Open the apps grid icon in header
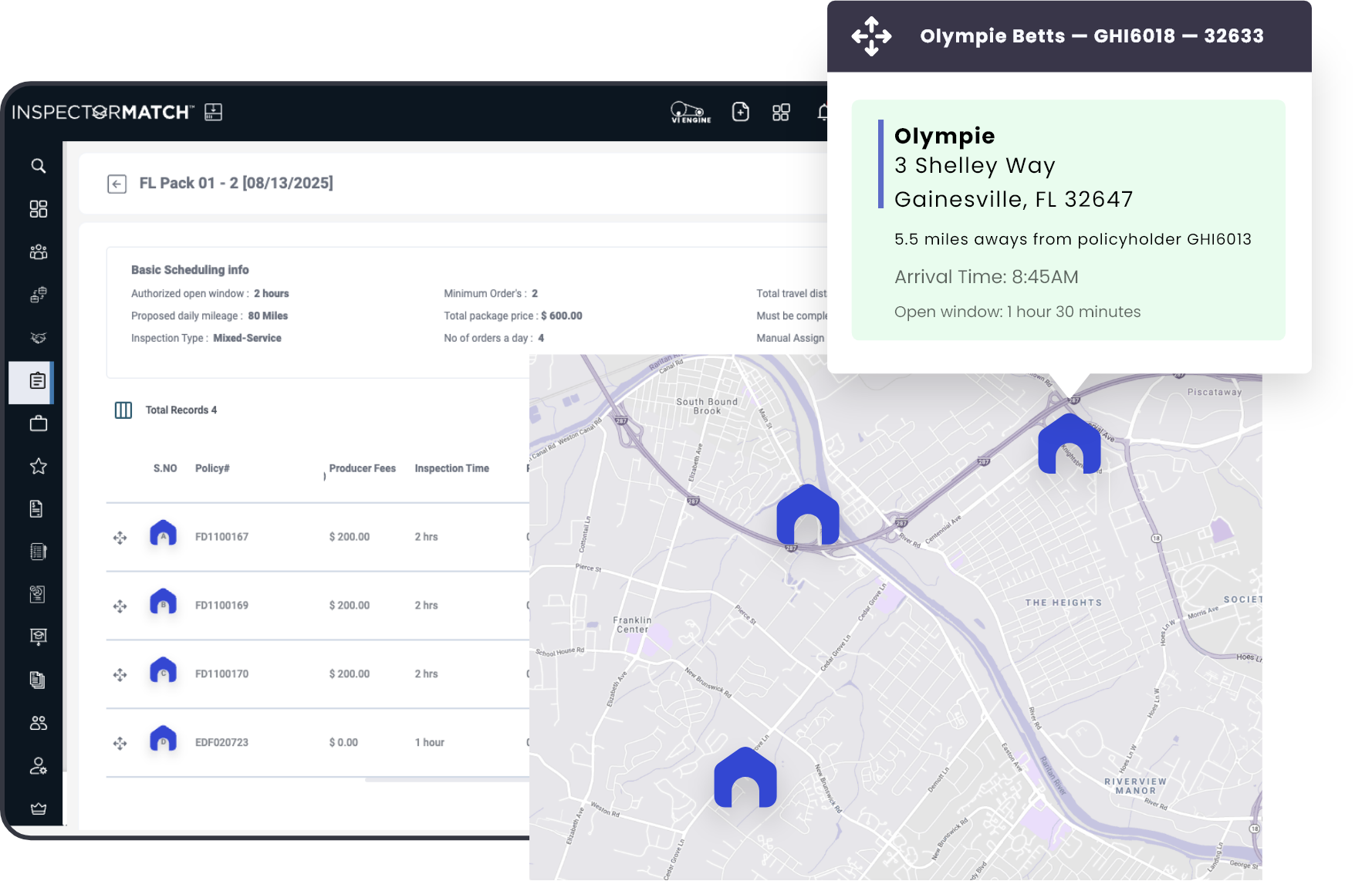Viewport: 1372px width, 881px height. (x=781, y=113)
